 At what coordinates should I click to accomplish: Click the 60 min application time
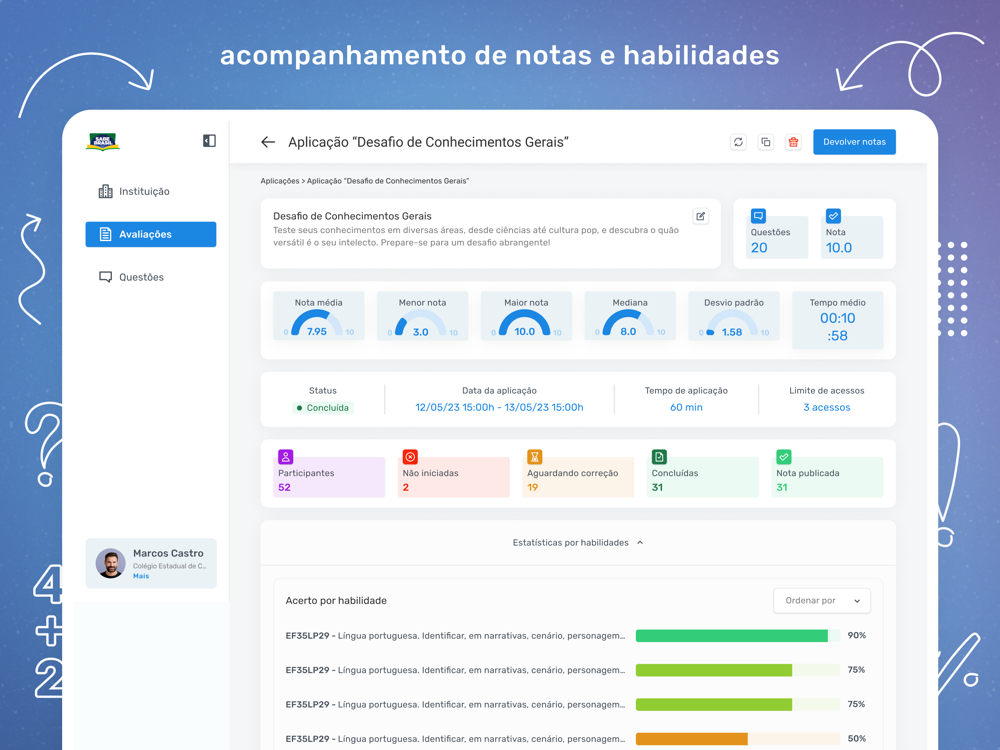686,408
